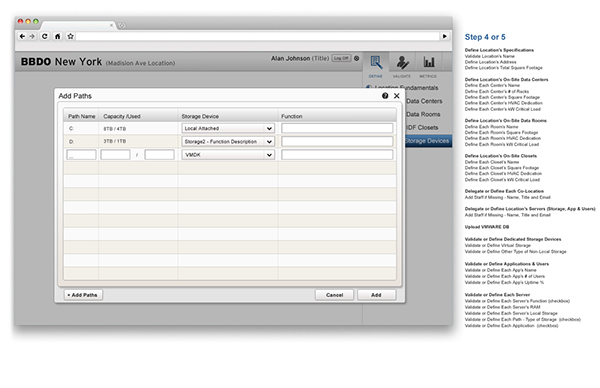Viewport: 600px width, 388px height.
Task: Click the browser forward arrow
Action: point(32,36)
